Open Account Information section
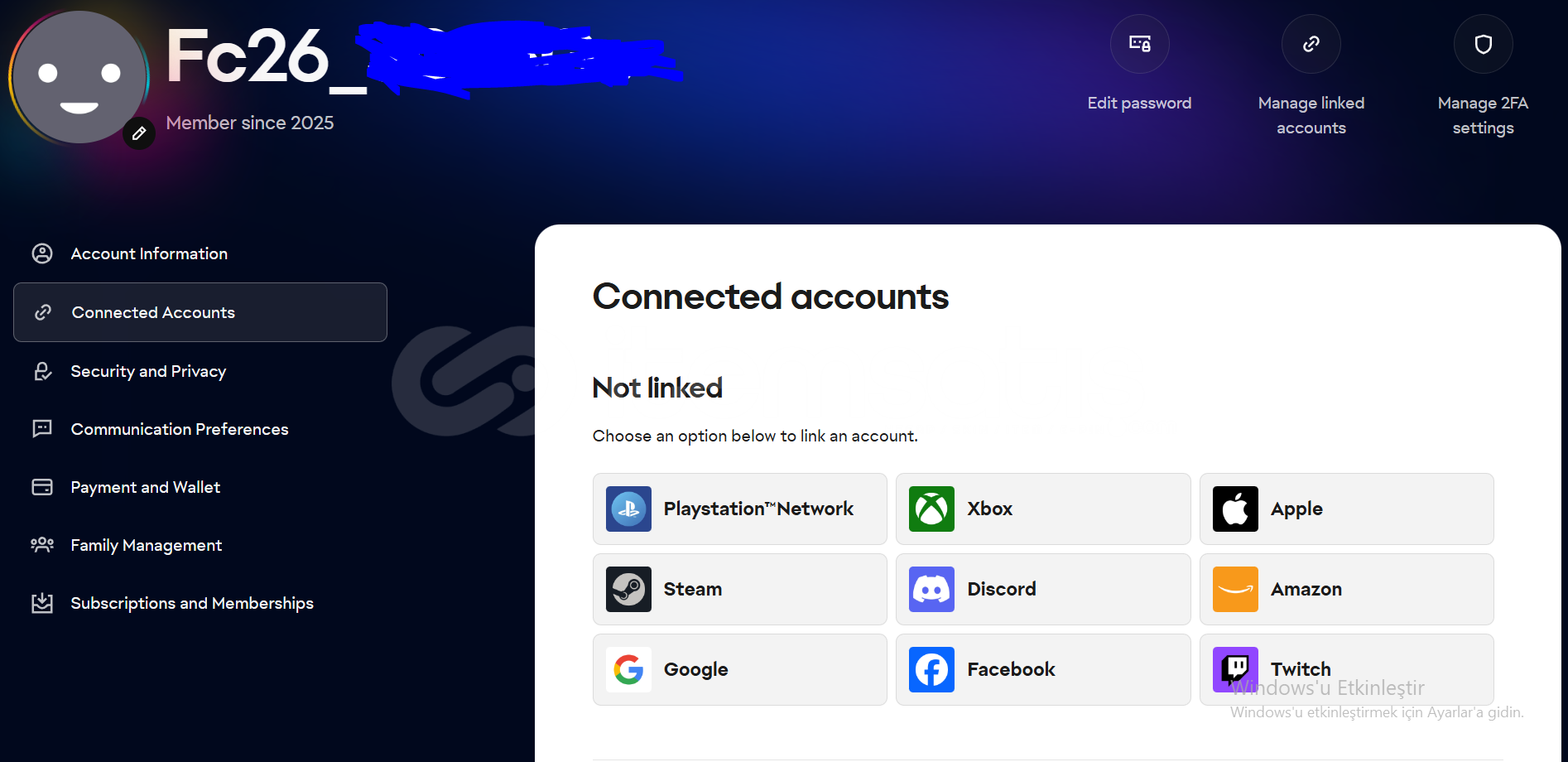The width and height of the screenshot is (1568, 762). click(x=149, y=253)
